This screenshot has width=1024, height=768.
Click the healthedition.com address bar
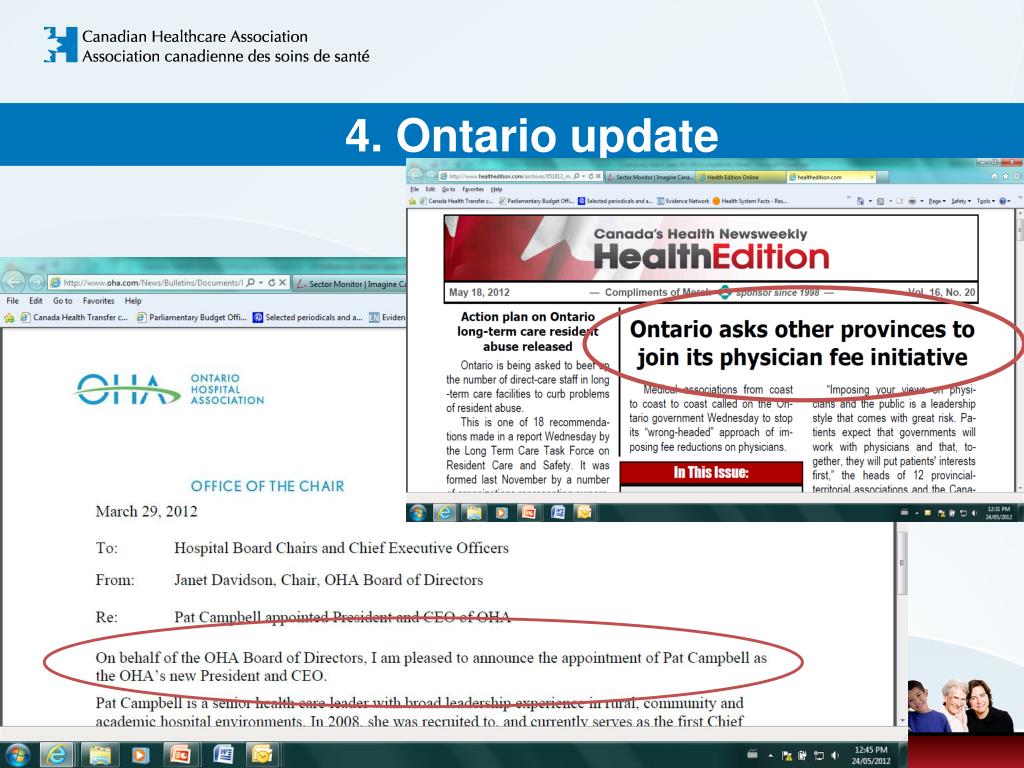point(508,176)
